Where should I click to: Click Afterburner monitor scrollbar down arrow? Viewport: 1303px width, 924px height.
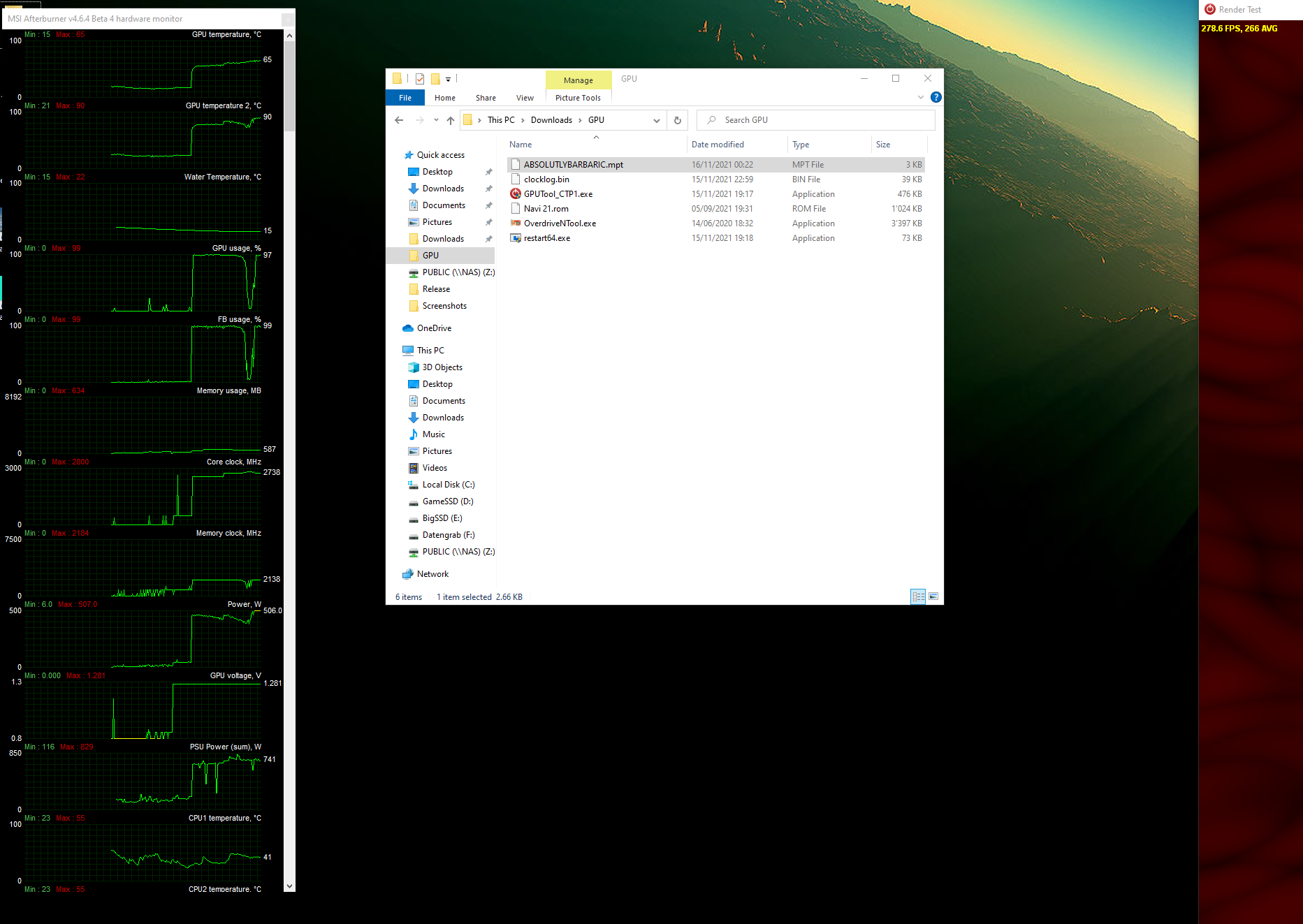289,886
